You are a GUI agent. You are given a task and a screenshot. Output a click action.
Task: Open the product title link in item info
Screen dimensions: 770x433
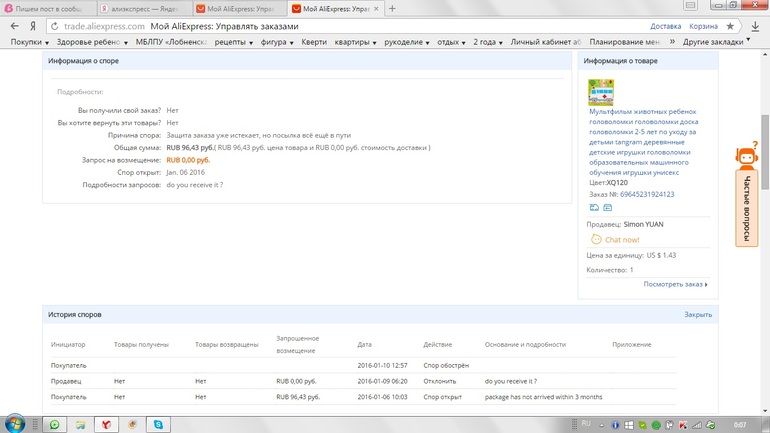(x=643, y=142)
